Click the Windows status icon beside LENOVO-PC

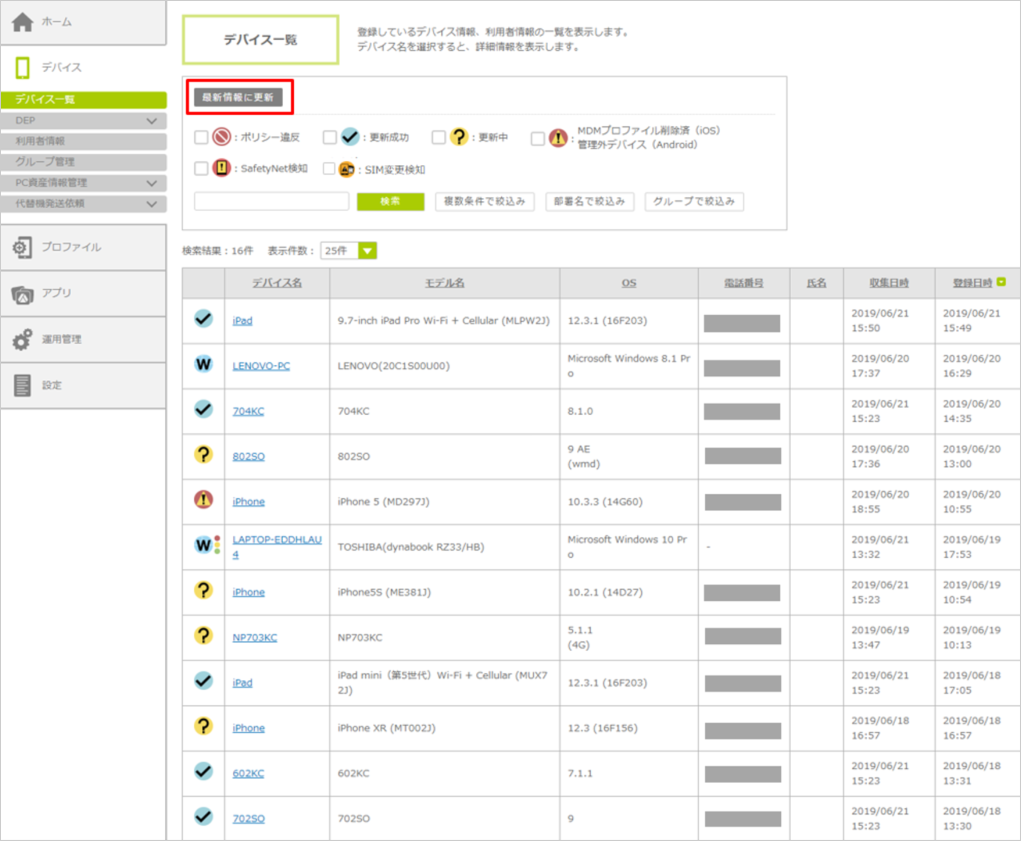(203, 365)
